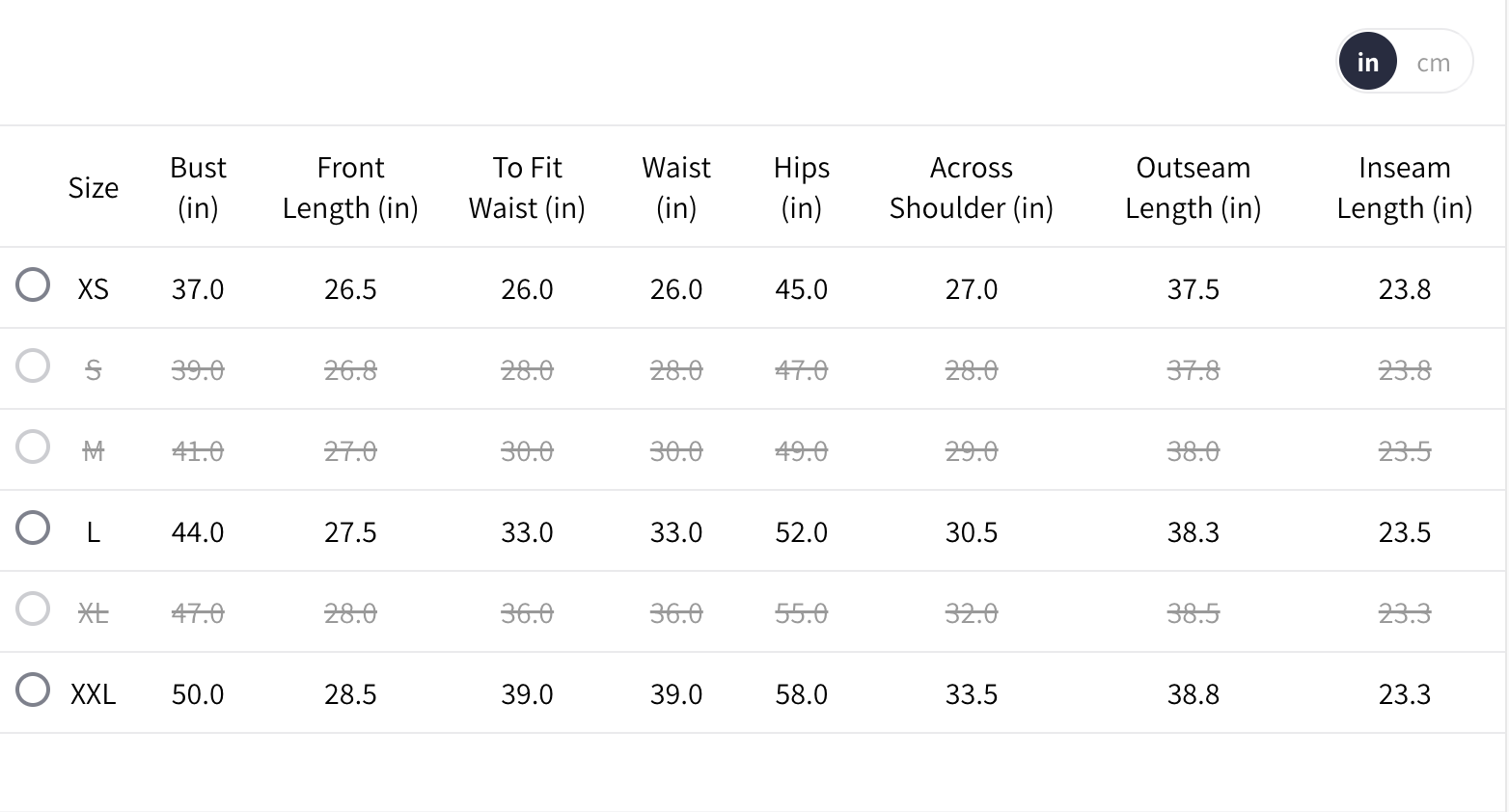This screenshot has height=812, width=1509.
Task: Select the XS size radio button
Action: click(x=33, y=285)
